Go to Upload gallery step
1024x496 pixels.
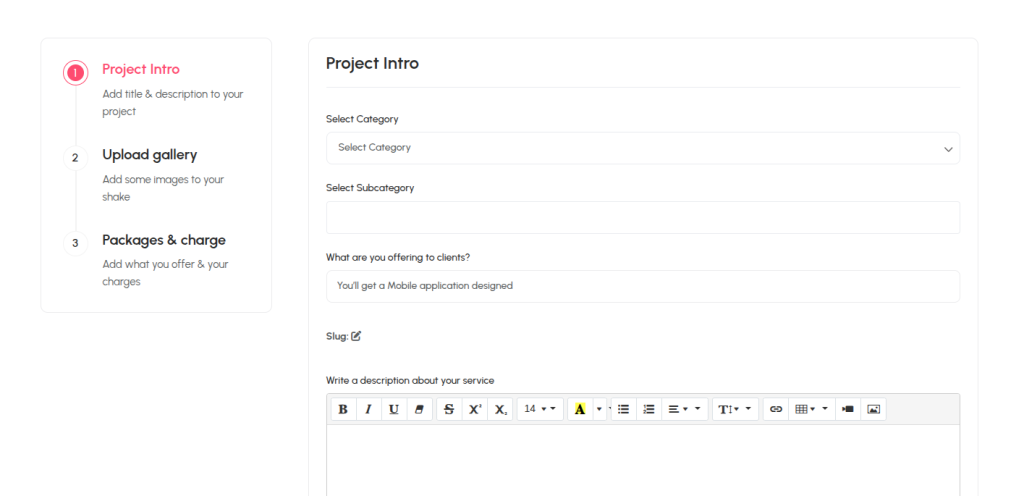pos(149,155)
